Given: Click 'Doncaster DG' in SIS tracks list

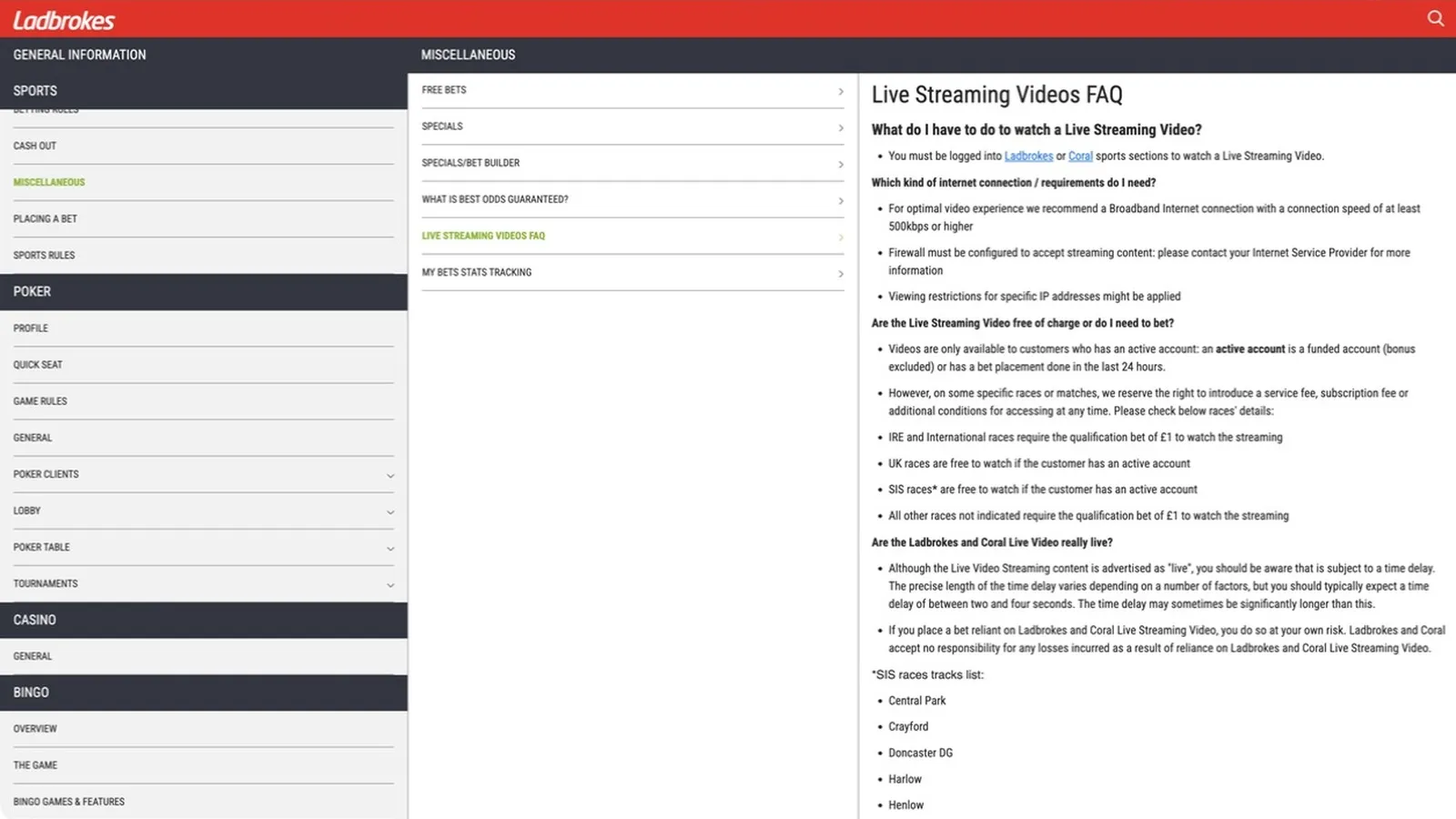Looking at the screenshot, I should pyautogui.click(x=920, y=753).
